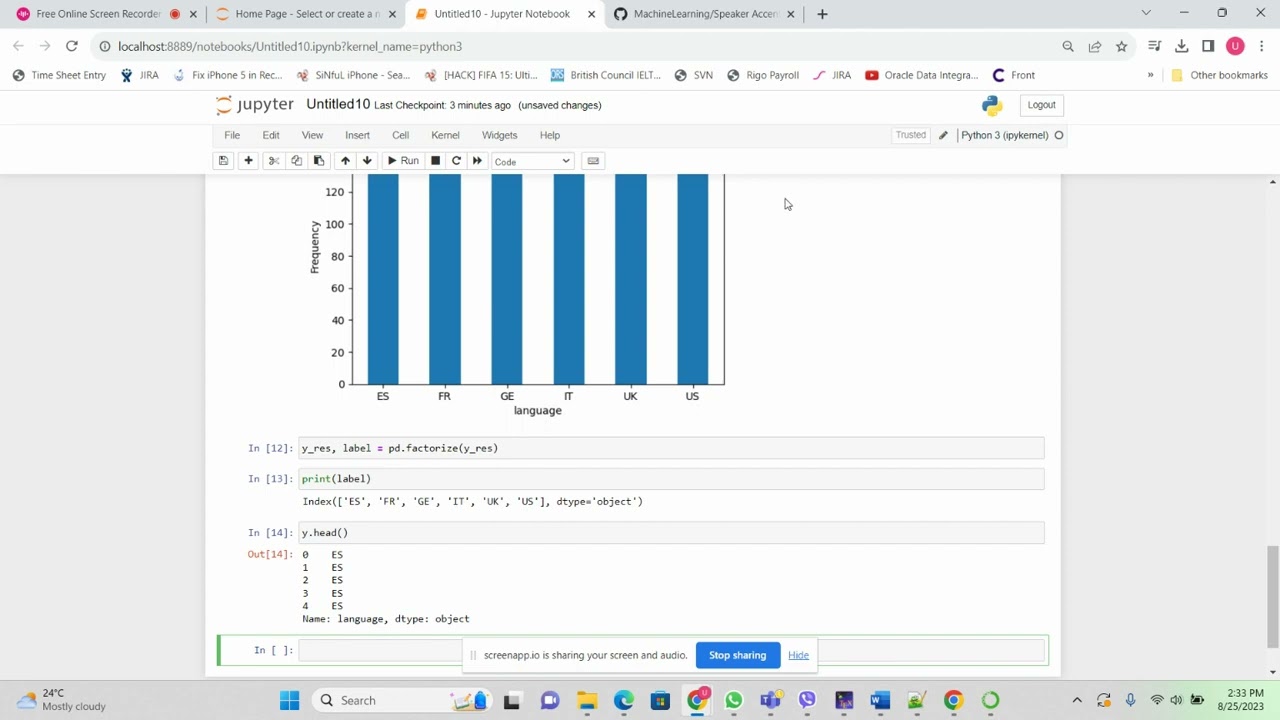
Task: Cut selected cells with scissors icon
Action: pyautogui.click(x=273, y=161)
